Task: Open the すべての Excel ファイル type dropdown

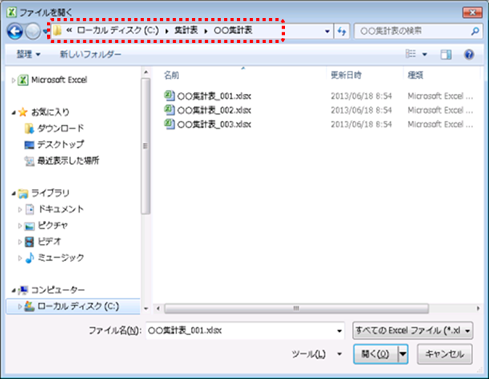Action: click(x=413, y=331)
